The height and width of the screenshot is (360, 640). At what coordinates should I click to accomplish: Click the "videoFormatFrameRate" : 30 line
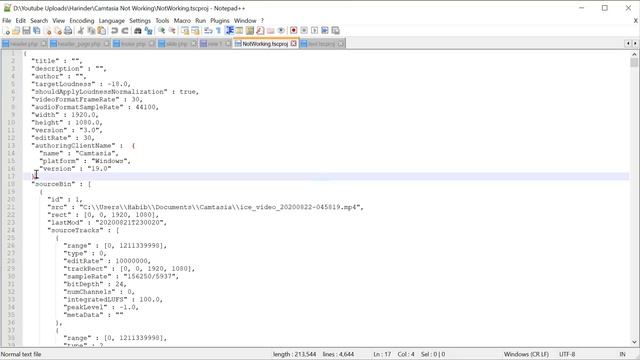pyautogui.click(x=87, y=100)
